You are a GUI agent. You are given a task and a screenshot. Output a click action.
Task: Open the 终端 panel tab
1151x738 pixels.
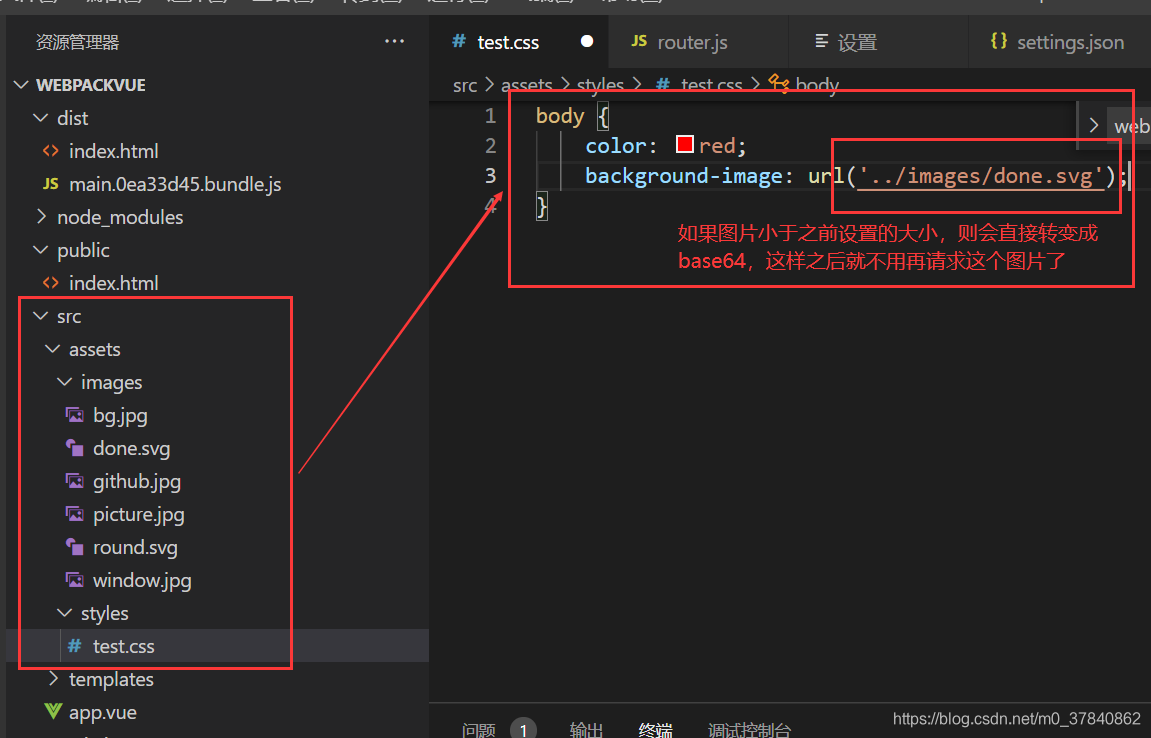pos(656,730)
